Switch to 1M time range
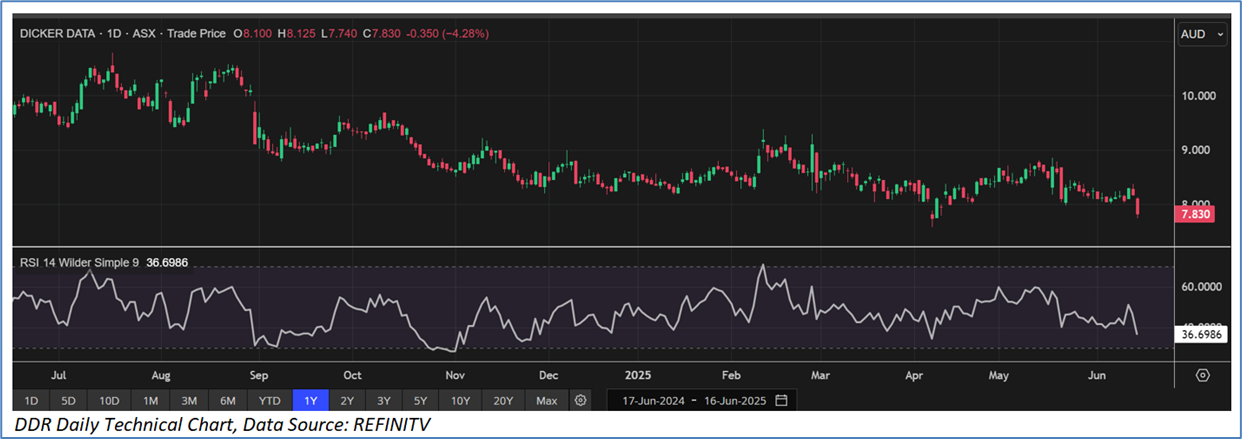This screenshot has width=1242, height=439. (x=150, y=401)
